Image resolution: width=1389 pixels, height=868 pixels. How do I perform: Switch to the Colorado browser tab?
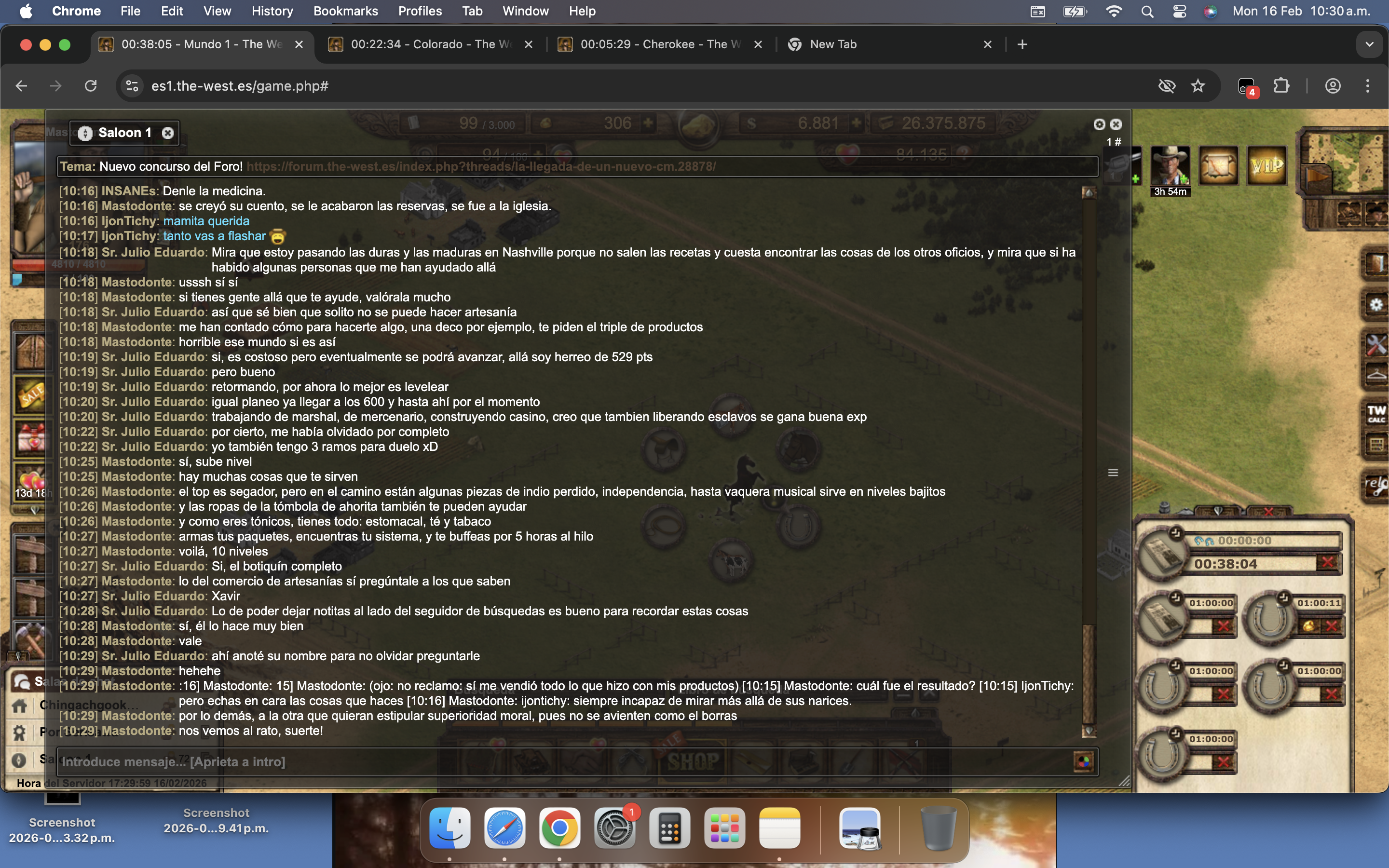pos(431,44)
